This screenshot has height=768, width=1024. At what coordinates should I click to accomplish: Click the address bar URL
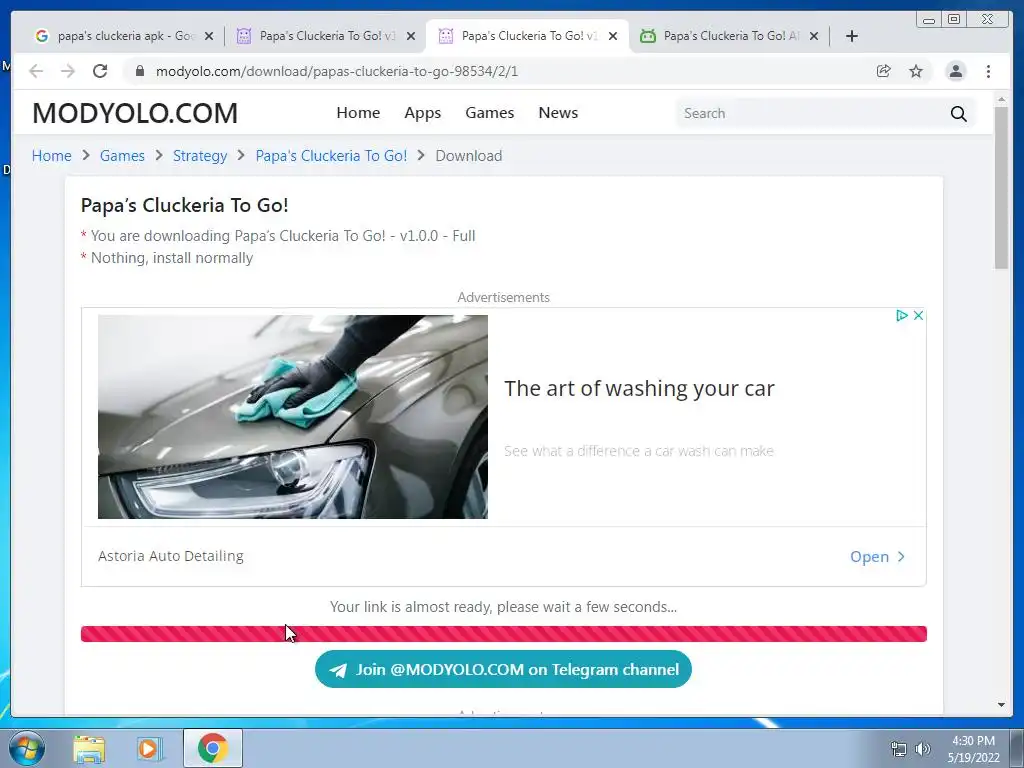[x=337, y=71]
